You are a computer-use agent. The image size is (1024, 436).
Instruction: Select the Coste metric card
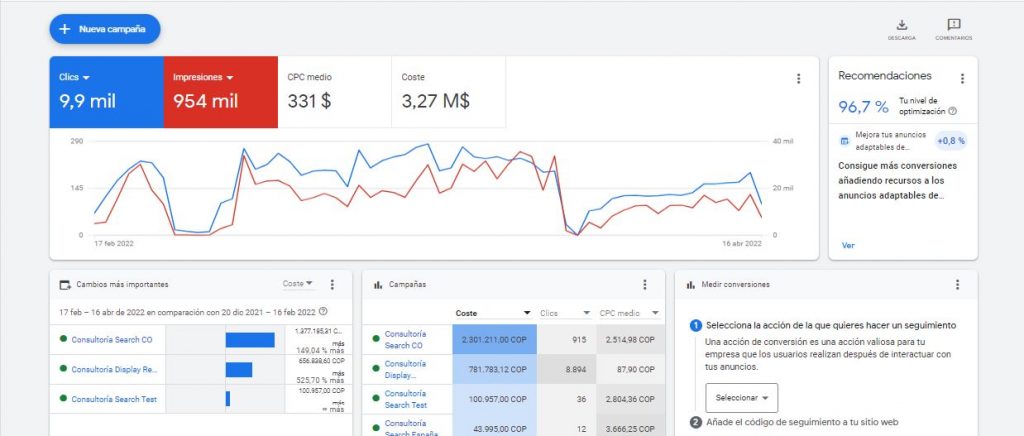[x=449, y=92]
